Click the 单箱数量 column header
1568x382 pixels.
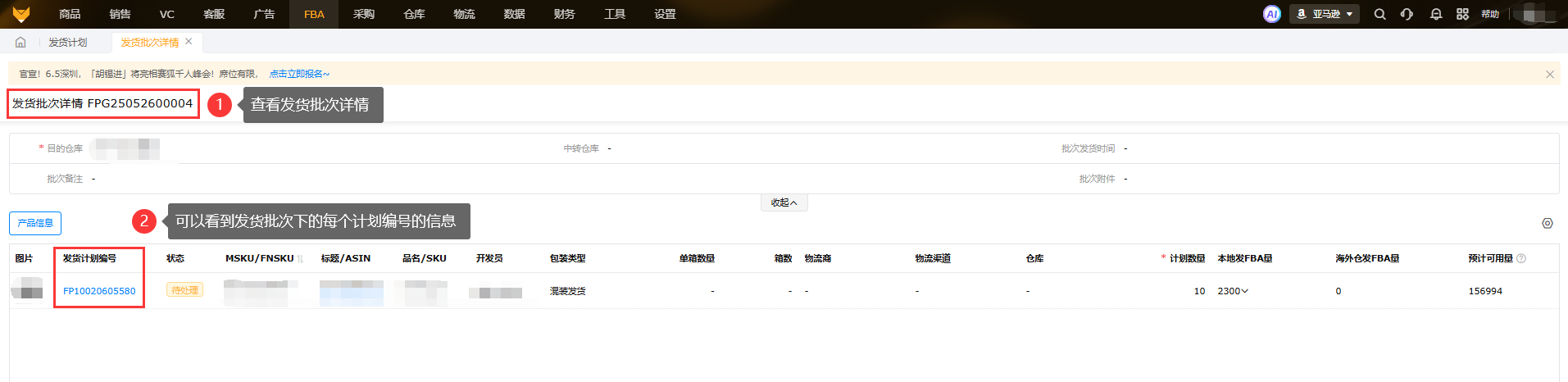point(697,258)
